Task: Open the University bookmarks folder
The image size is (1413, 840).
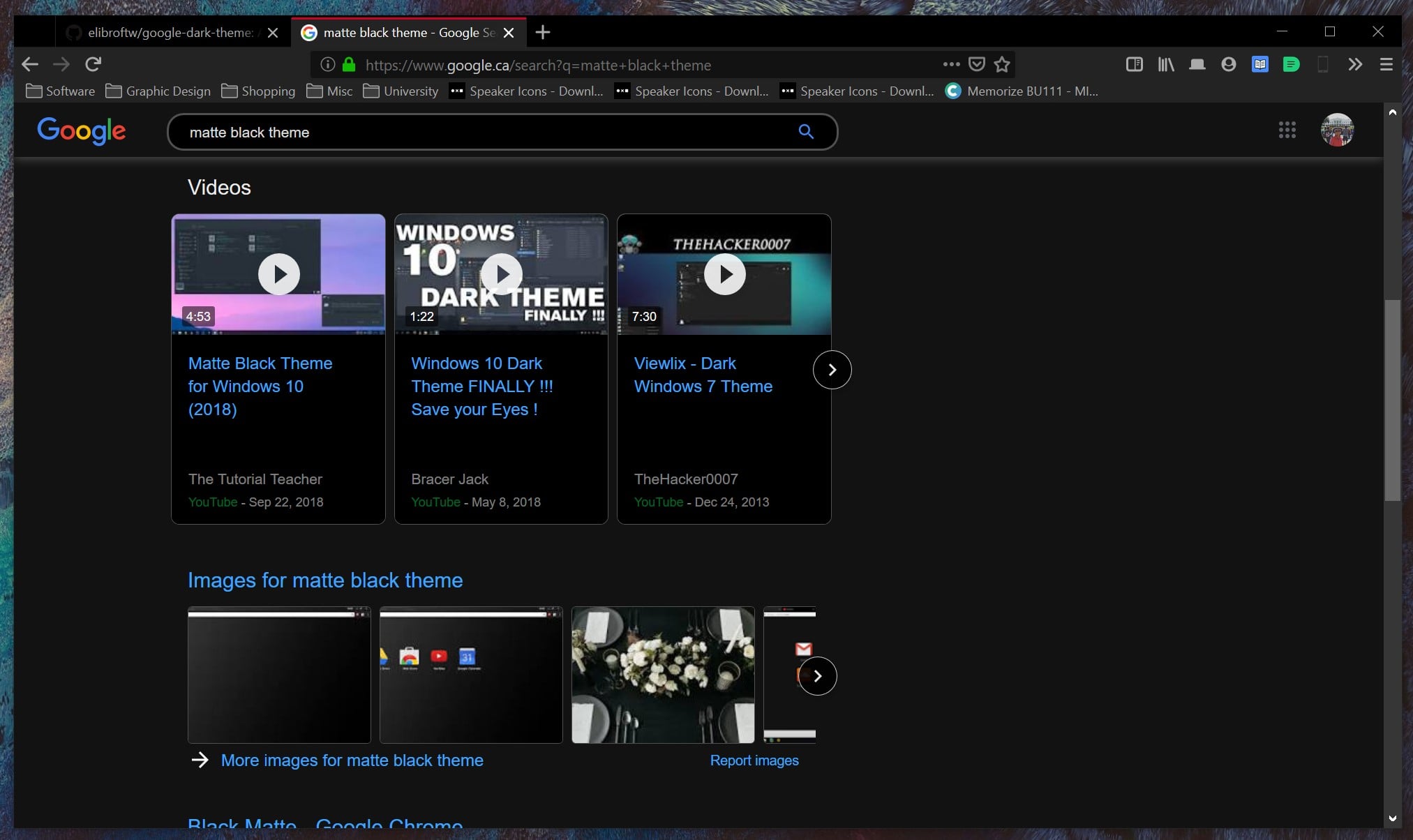Action: coord(401,91)
